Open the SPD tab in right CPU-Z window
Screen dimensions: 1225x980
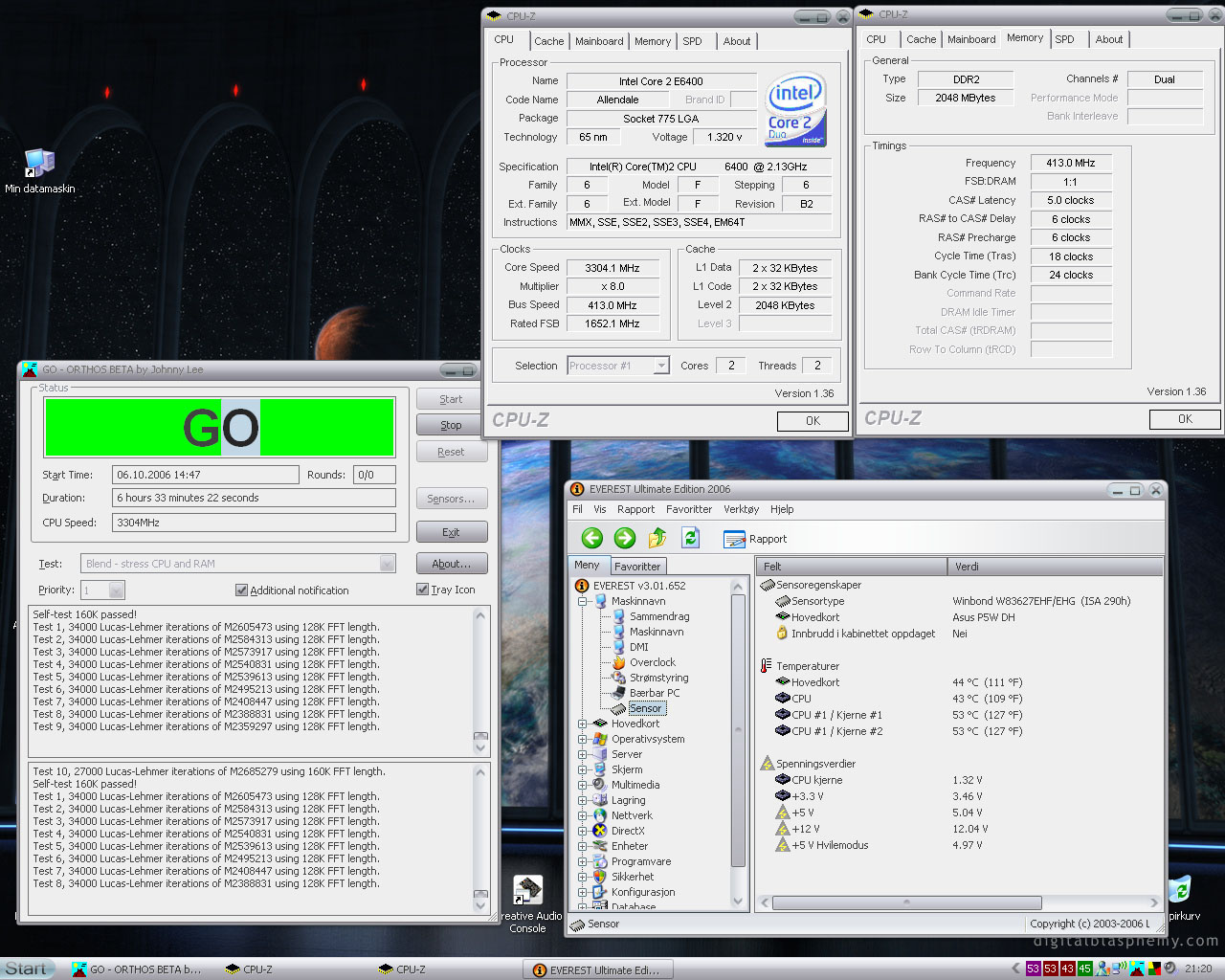point(1064,39)
